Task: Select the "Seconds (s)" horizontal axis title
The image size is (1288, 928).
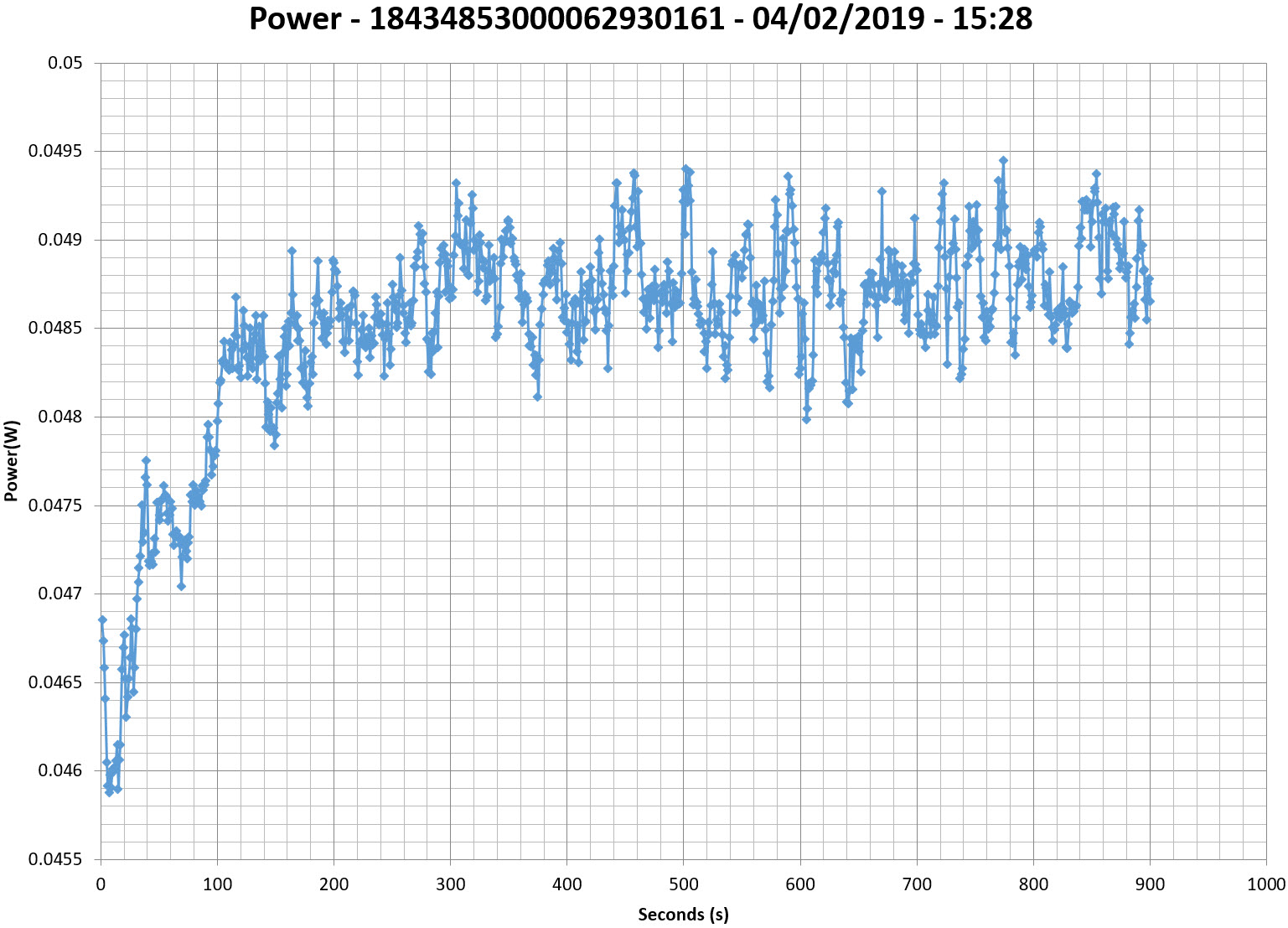Action: click(683, 914)
